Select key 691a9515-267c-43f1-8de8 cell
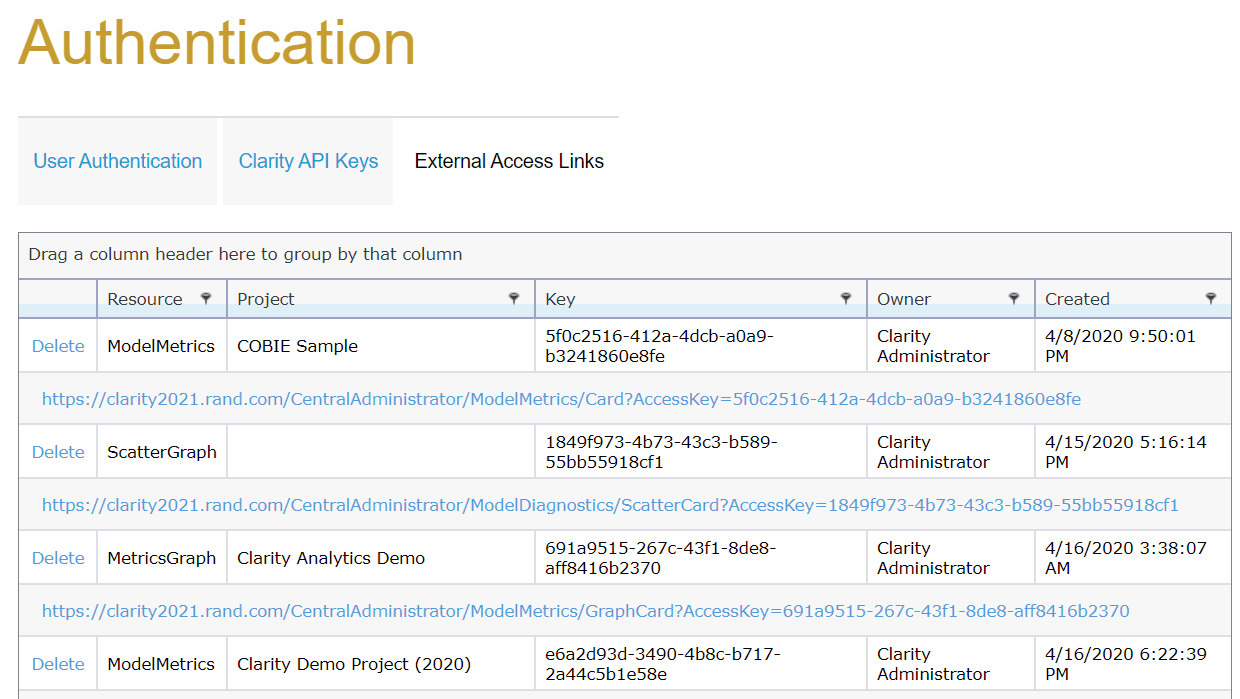 pos(701,558)
